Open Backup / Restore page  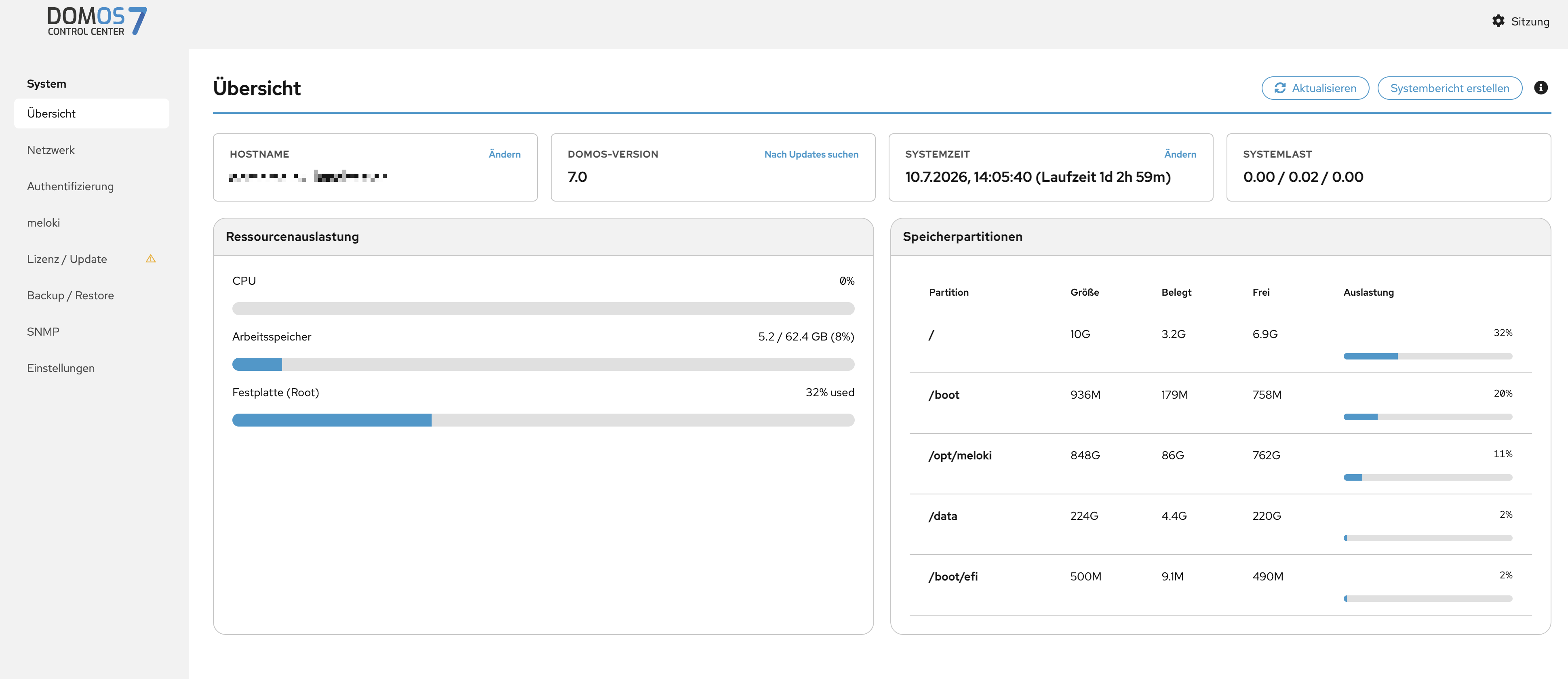(91, 296)
